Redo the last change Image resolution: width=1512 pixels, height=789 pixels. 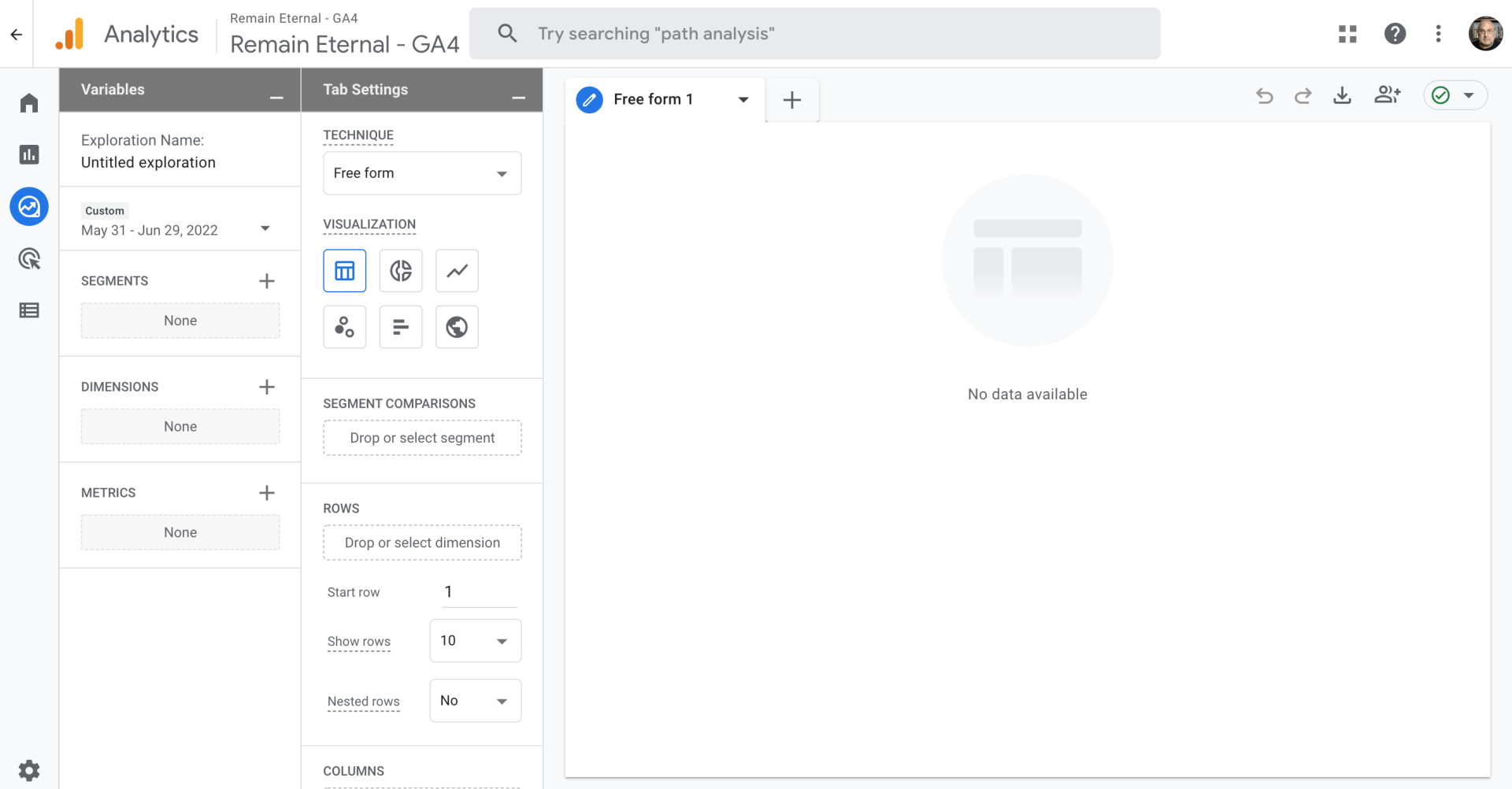[1303, 96]
